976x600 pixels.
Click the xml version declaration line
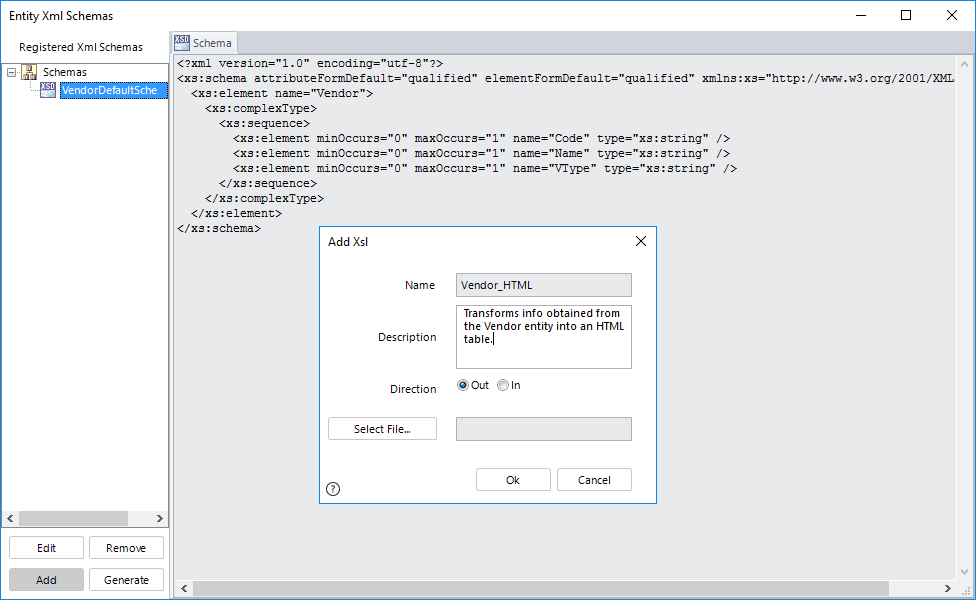[x=310, y=63]
